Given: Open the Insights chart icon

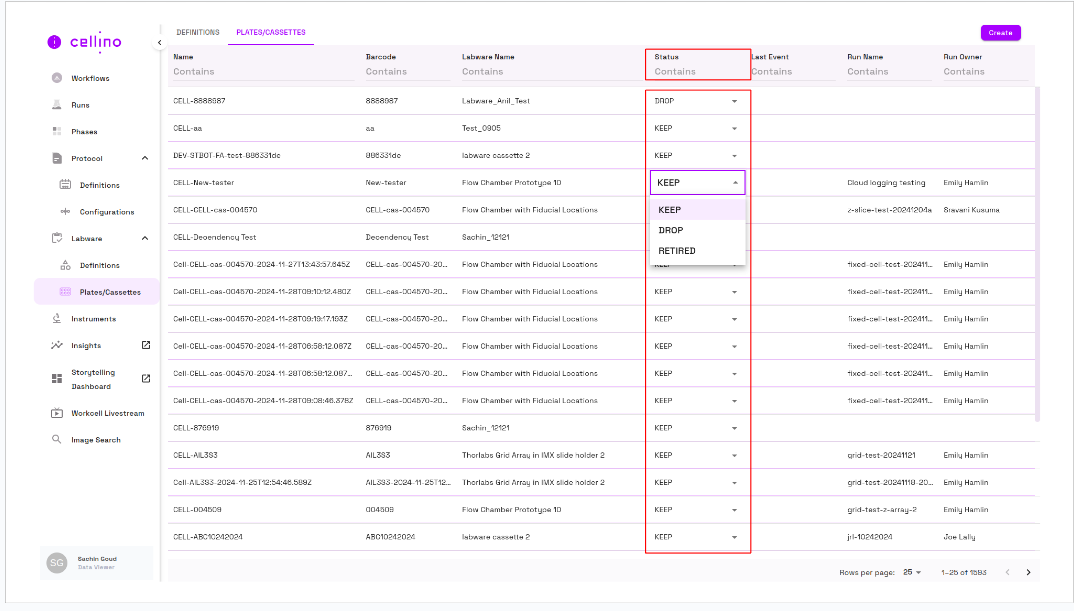Looking at the screenshot, I should point(57,346).
